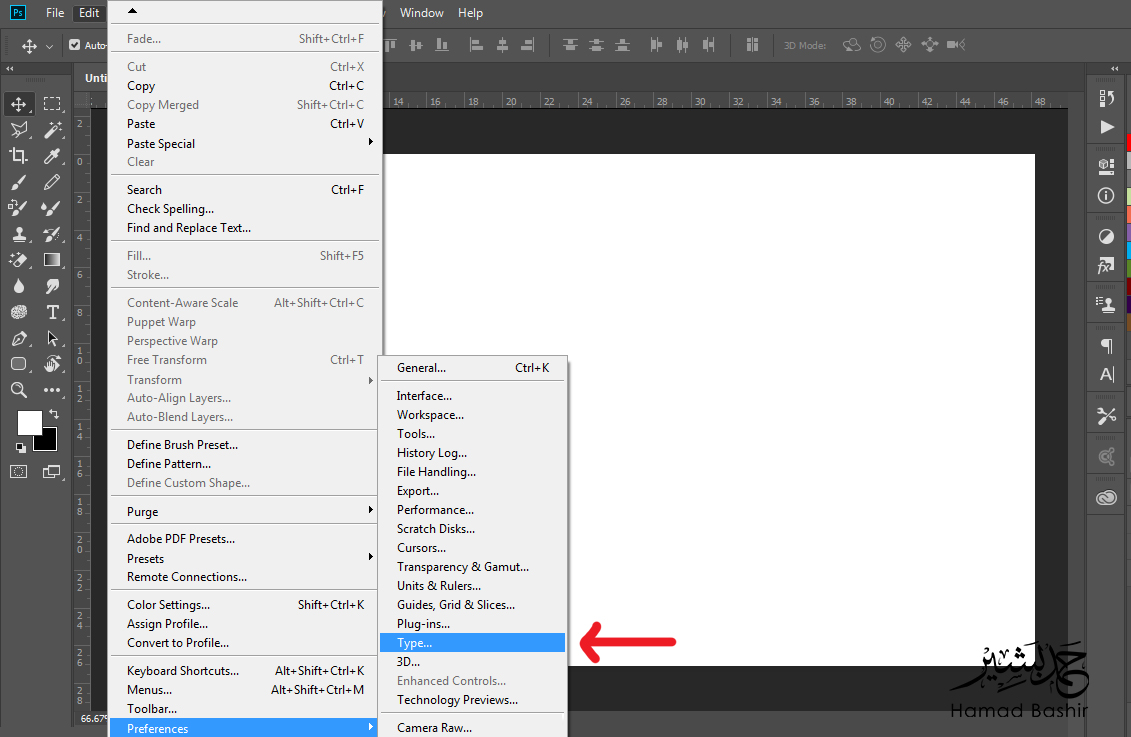Screen dimensions: 1131x737
Task: Open the Actions play panel icon
Action: tap(1106, 127)
